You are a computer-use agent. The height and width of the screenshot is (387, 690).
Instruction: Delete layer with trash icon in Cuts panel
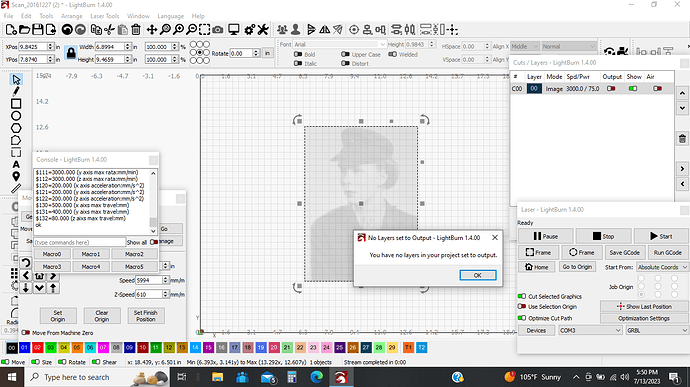tap(682, 139)
